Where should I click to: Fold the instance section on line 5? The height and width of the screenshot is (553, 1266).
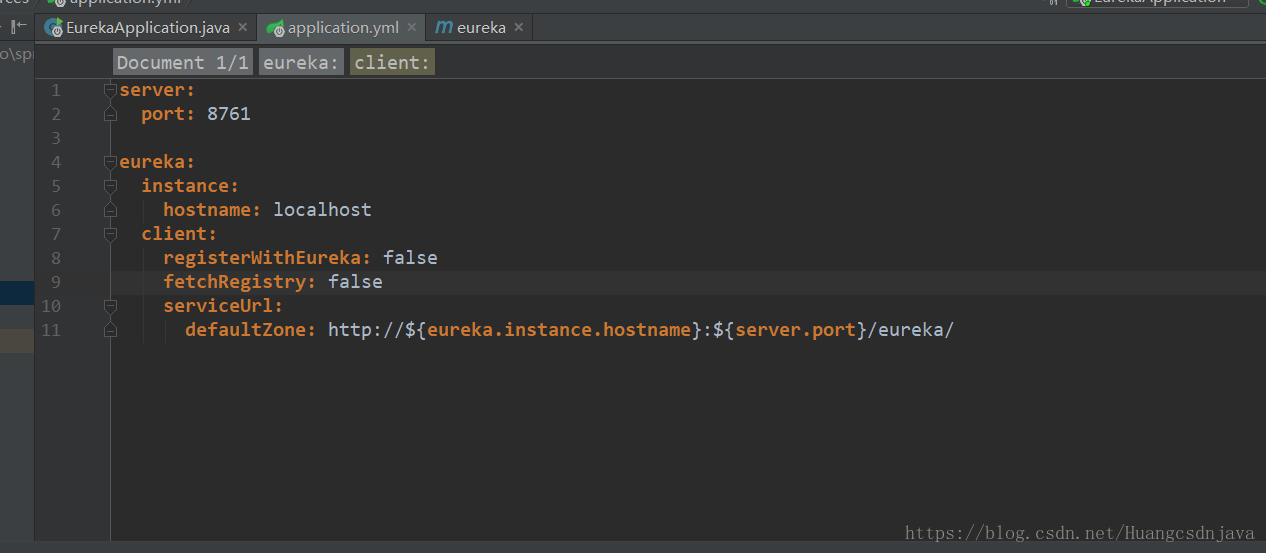pos(110,186)
